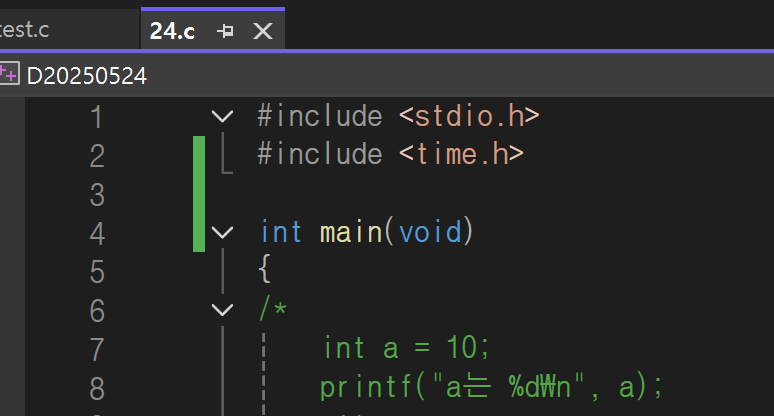Click the commented printf statement
Image resolution: width=774 pixels, height=416 pixels.
point(492,387)
